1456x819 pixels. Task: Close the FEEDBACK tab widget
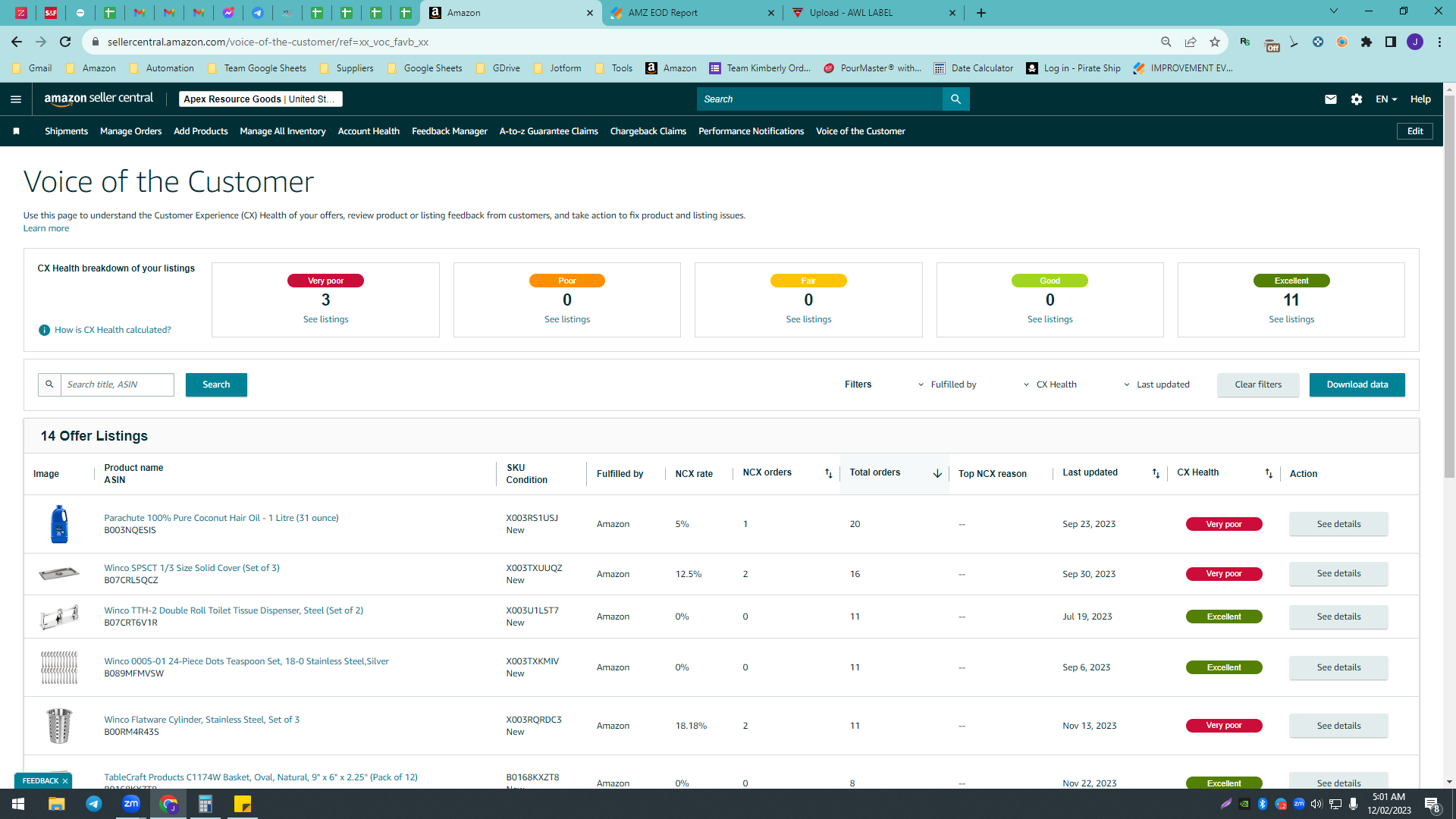65,781
